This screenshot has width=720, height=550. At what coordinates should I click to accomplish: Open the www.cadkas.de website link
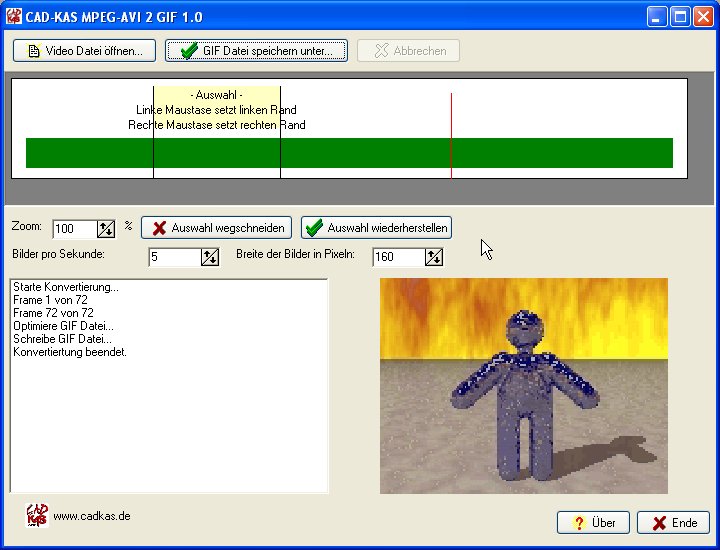[x=91, y=516]
